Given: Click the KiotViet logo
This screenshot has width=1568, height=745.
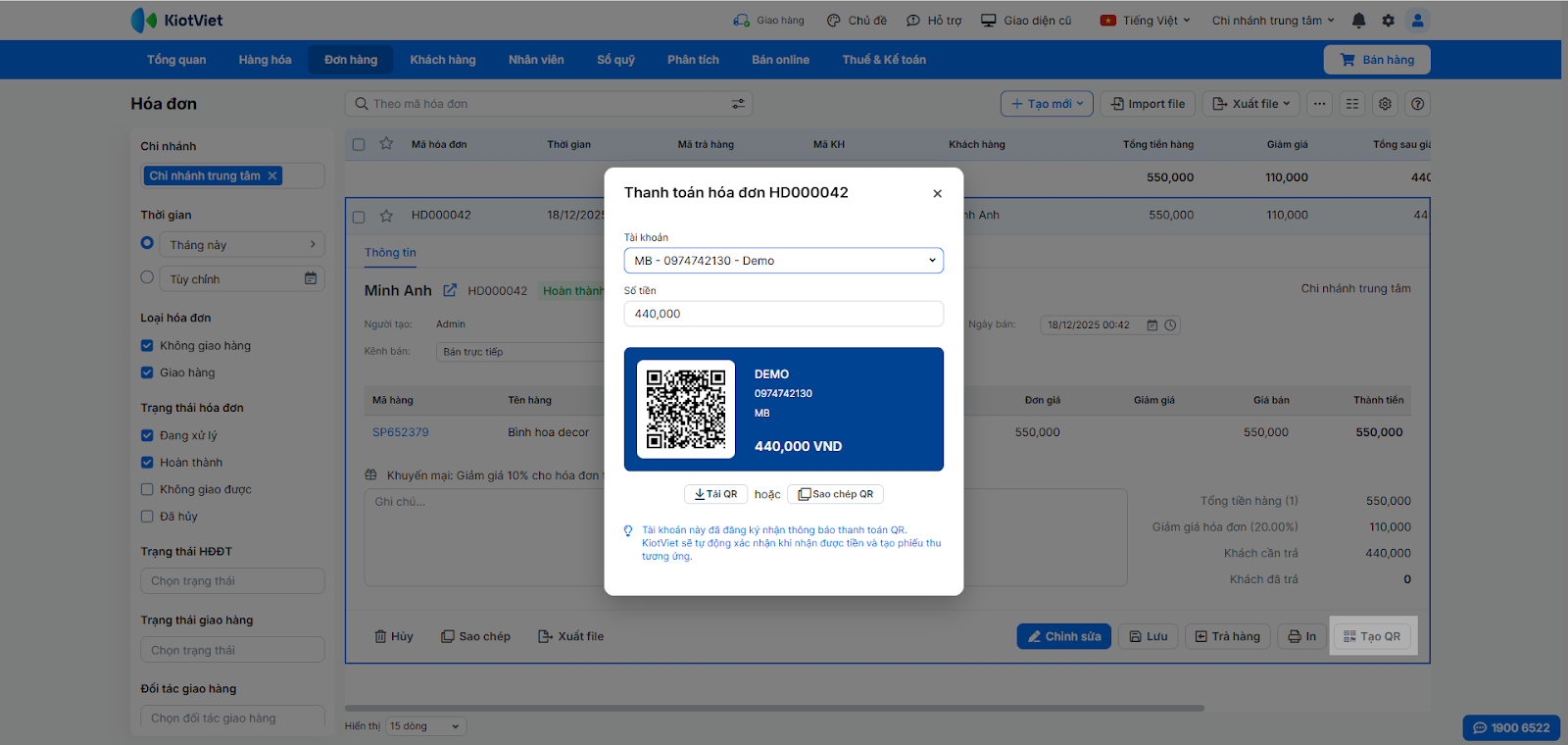Looking at the screenshot, I should pos(176,20).
